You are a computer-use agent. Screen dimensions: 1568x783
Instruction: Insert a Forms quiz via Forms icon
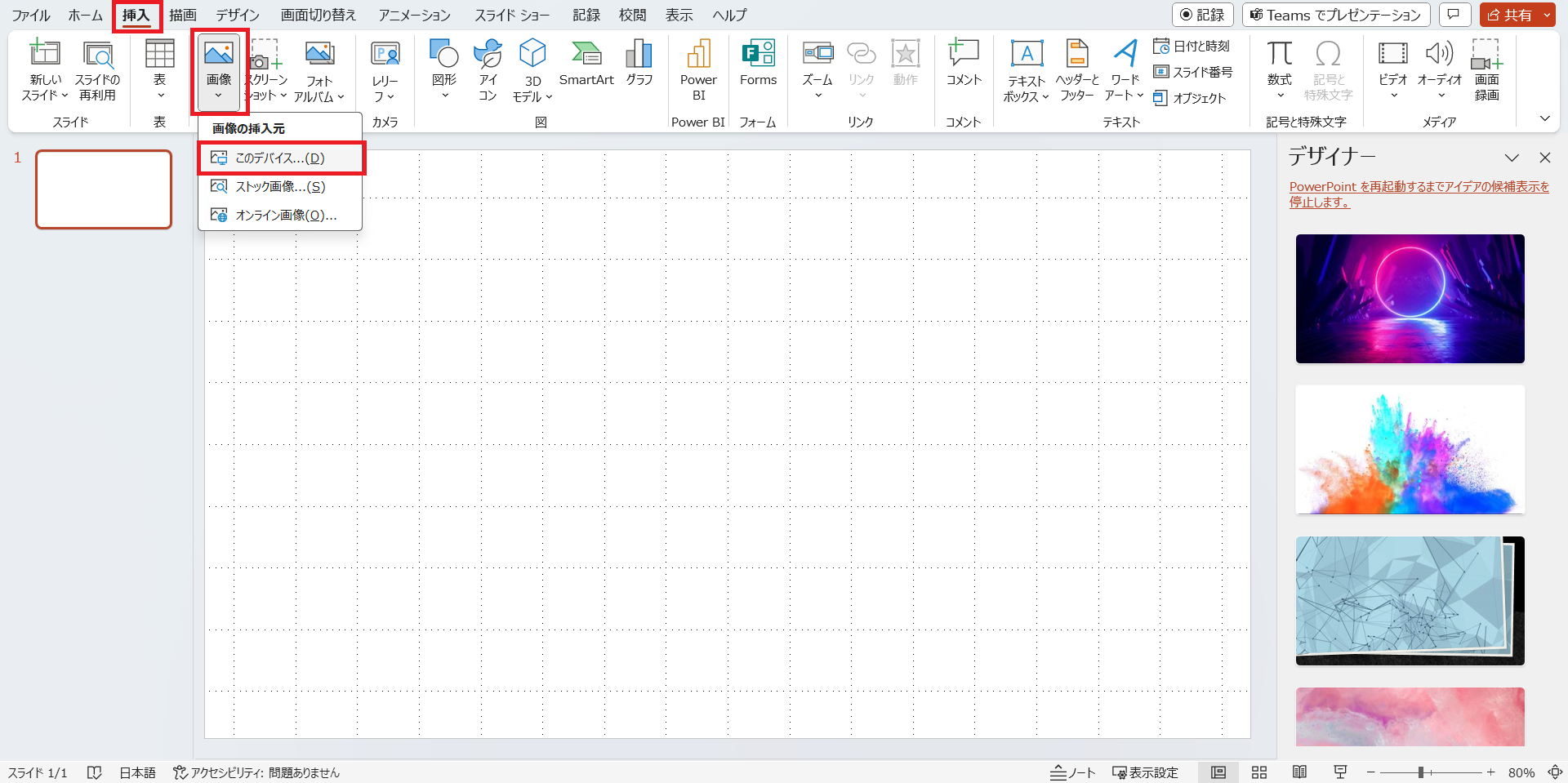point(758,64)
